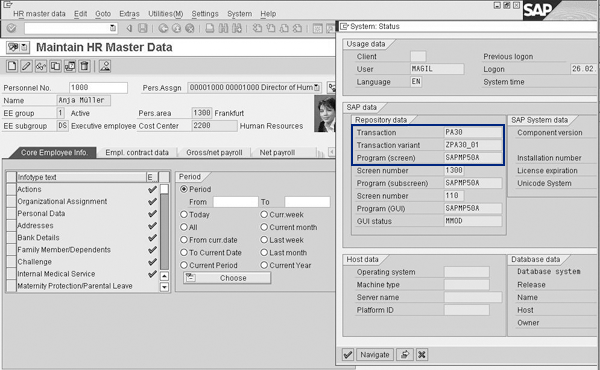The height and width of the screenshot is (370, 600).
Task: Click the yellow Exit icon in toolbar
Action: (x=176, y=28)
